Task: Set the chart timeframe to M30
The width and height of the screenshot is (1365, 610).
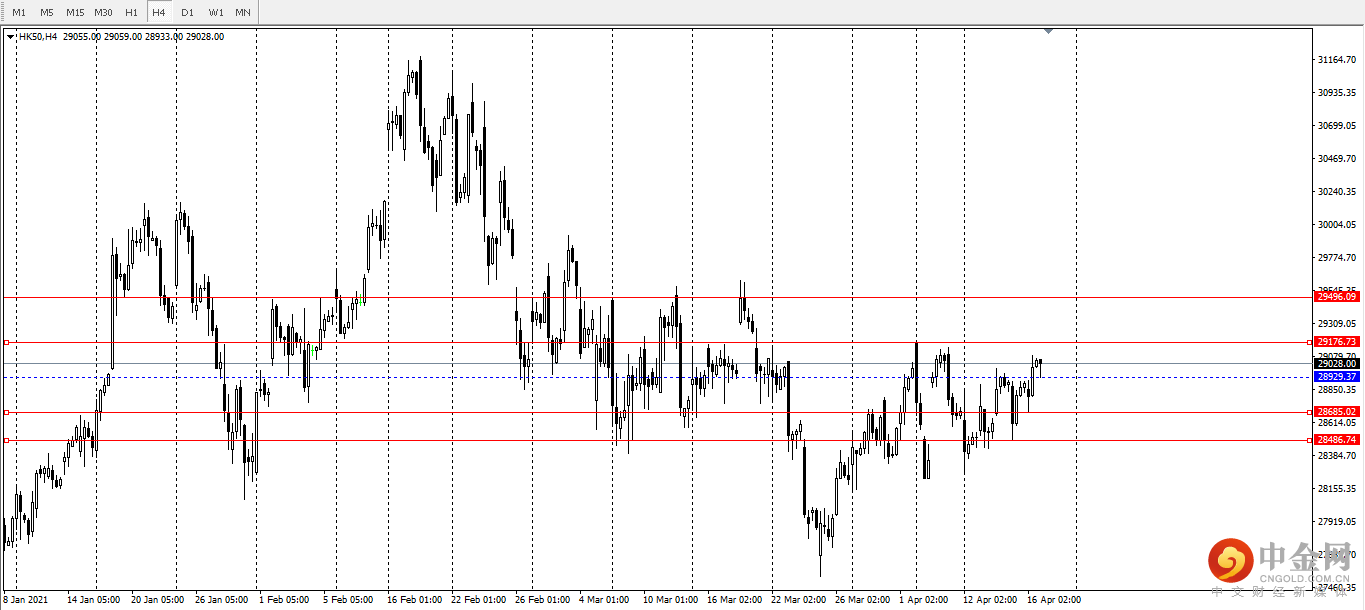Action: click(x=103, y=12)
